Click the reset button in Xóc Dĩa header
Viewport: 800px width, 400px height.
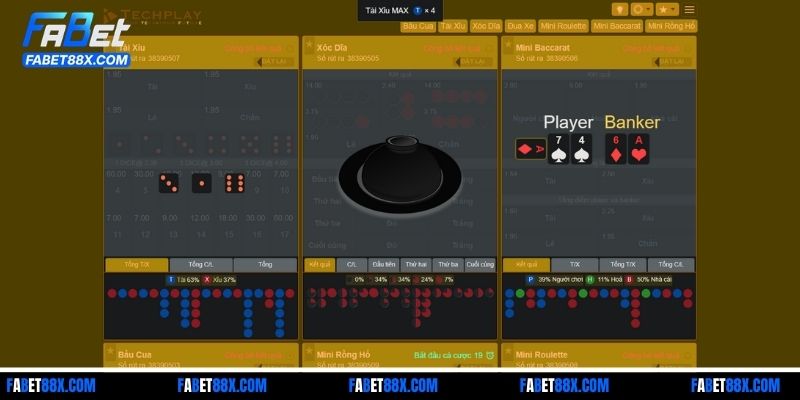point(474,62)
